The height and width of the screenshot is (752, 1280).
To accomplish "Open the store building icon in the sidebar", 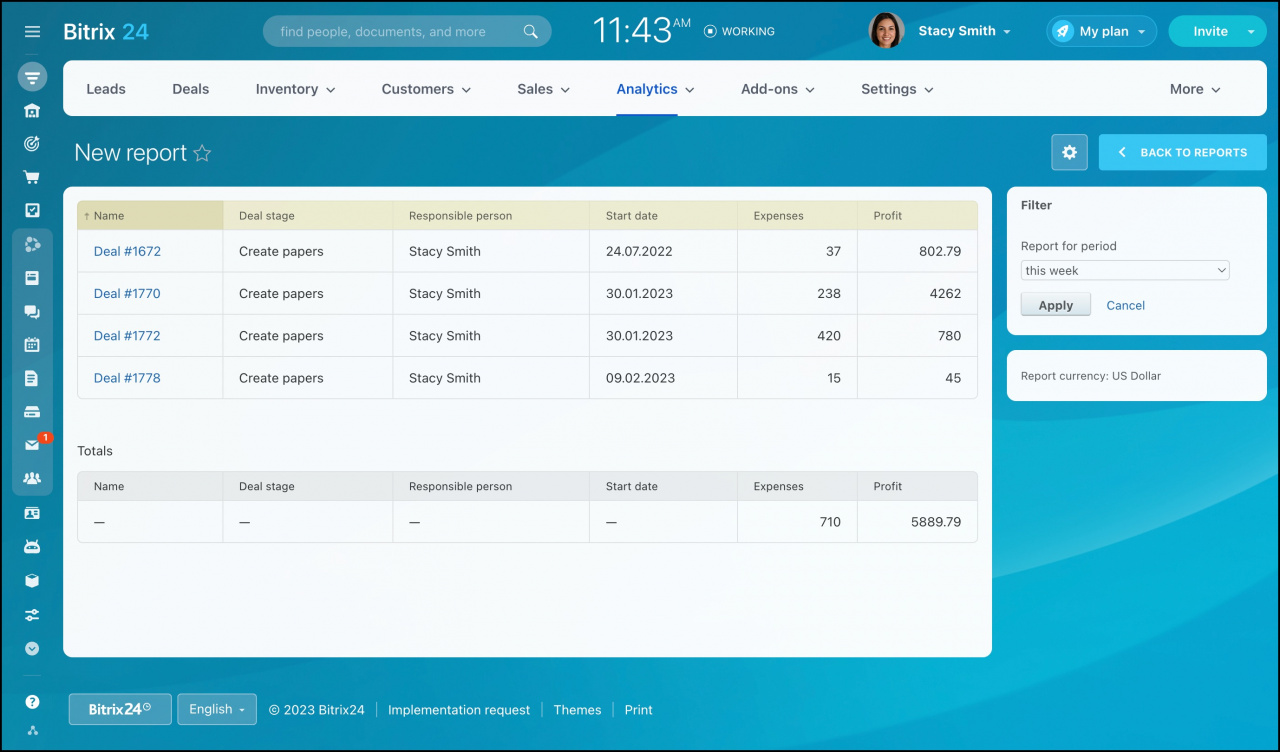I will (32, 110).
